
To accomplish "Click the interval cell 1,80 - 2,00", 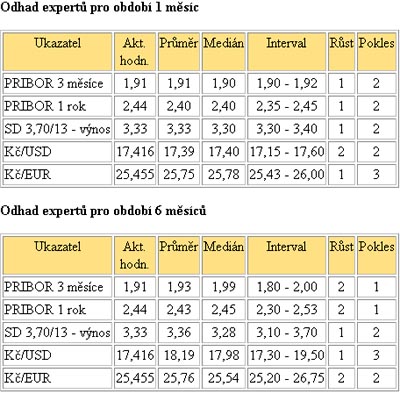I will coord(286,287).
